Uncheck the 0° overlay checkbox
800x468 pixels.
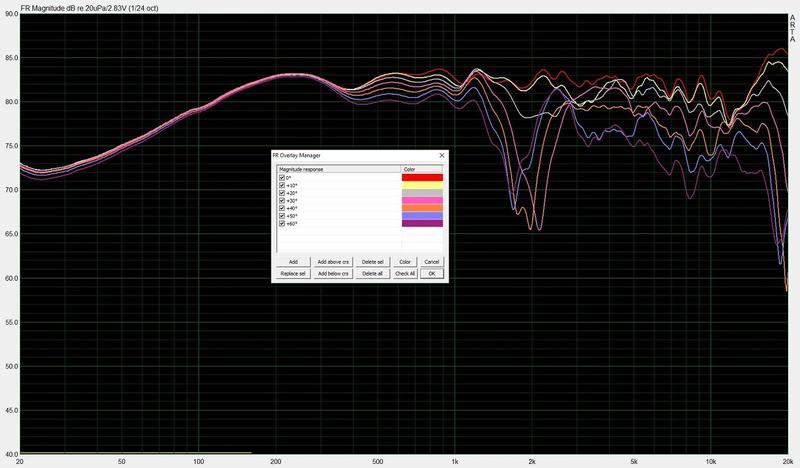282,178
